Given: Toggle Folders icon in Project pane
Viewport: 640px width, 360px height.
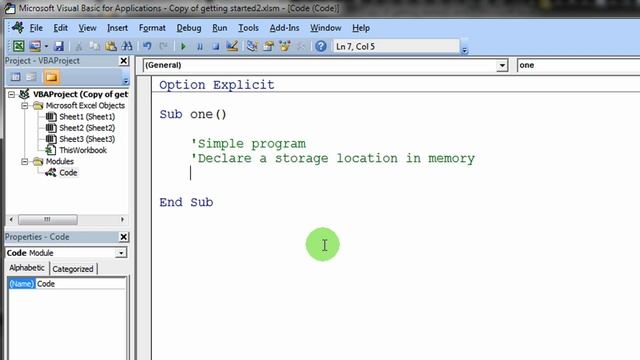Looking at the screenshot, I should pyautogui.click(x=51, y=77).
